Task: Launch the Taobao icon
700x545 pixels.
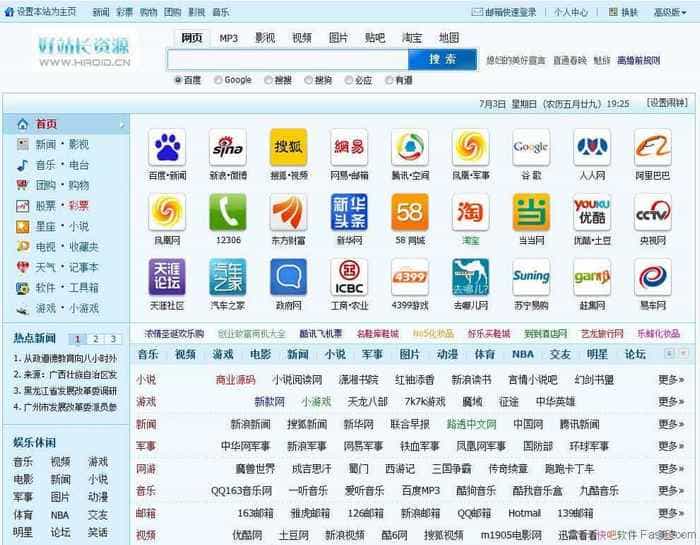Action: [x=470, y=212]
